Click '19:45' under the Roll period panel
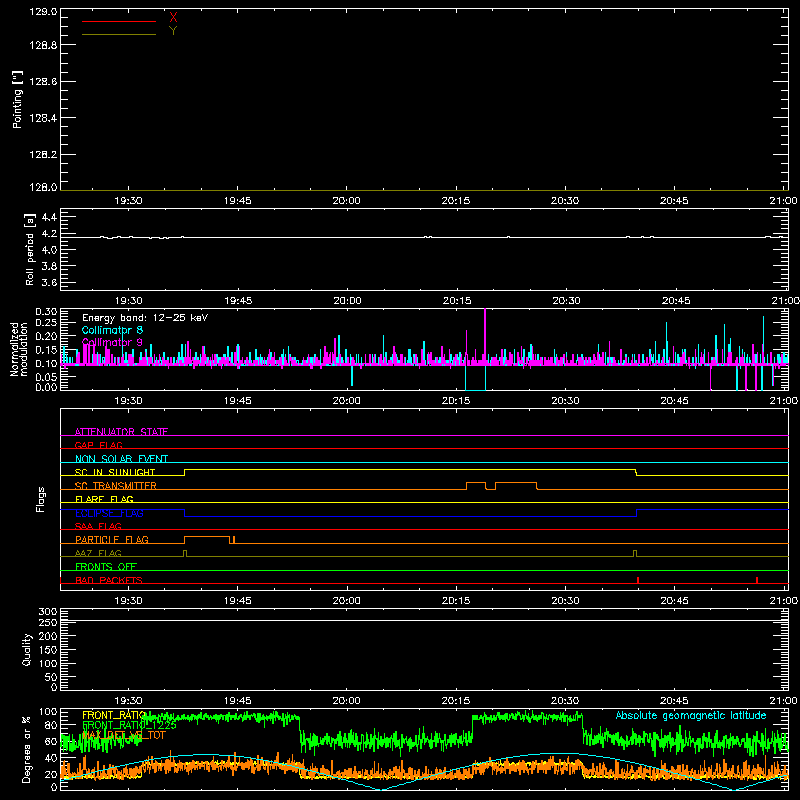Viewport: 800px width, 800px height. (238, 301)
